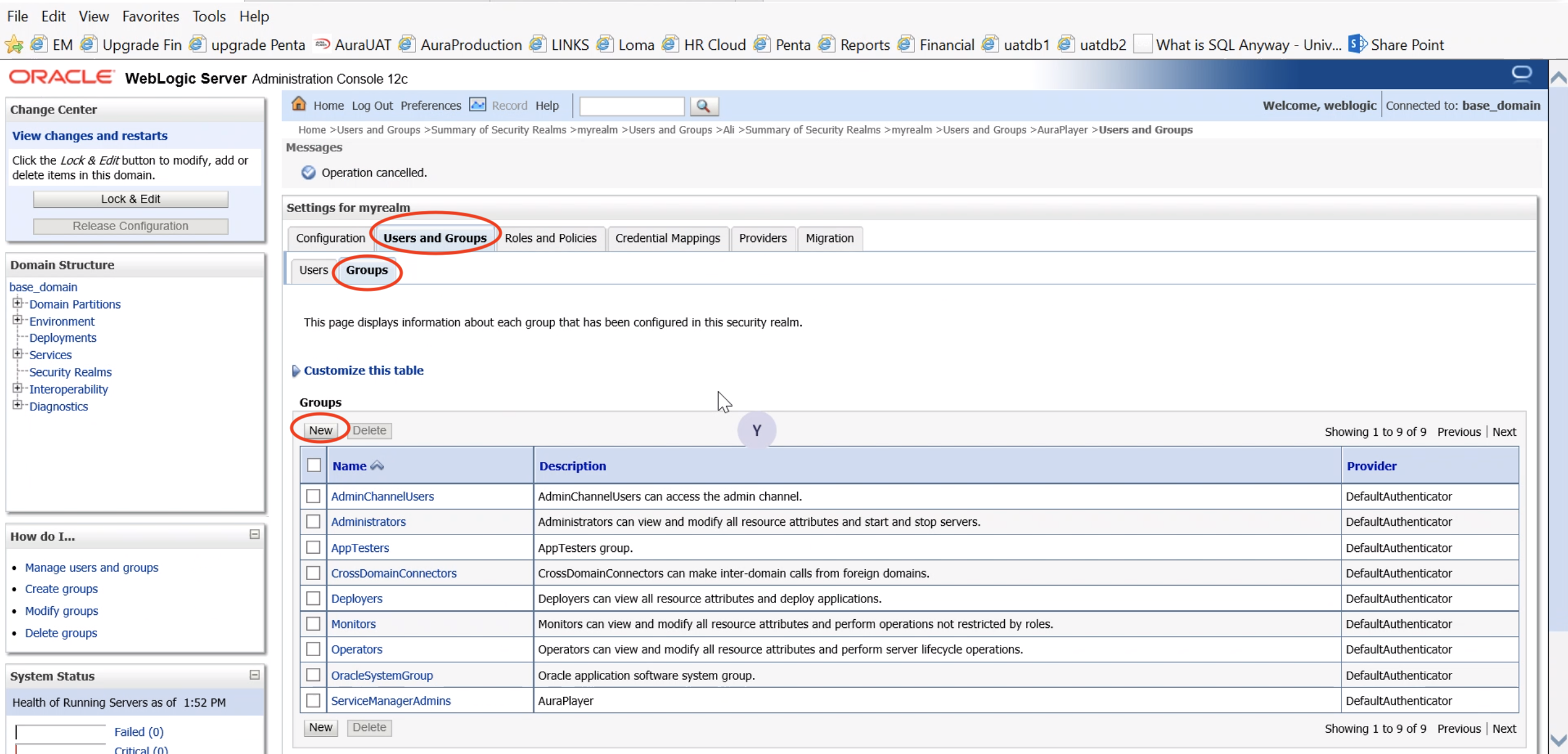
Task: Check the ServiceManagerAdmins row checkbox
Action: tap(313, 701)
